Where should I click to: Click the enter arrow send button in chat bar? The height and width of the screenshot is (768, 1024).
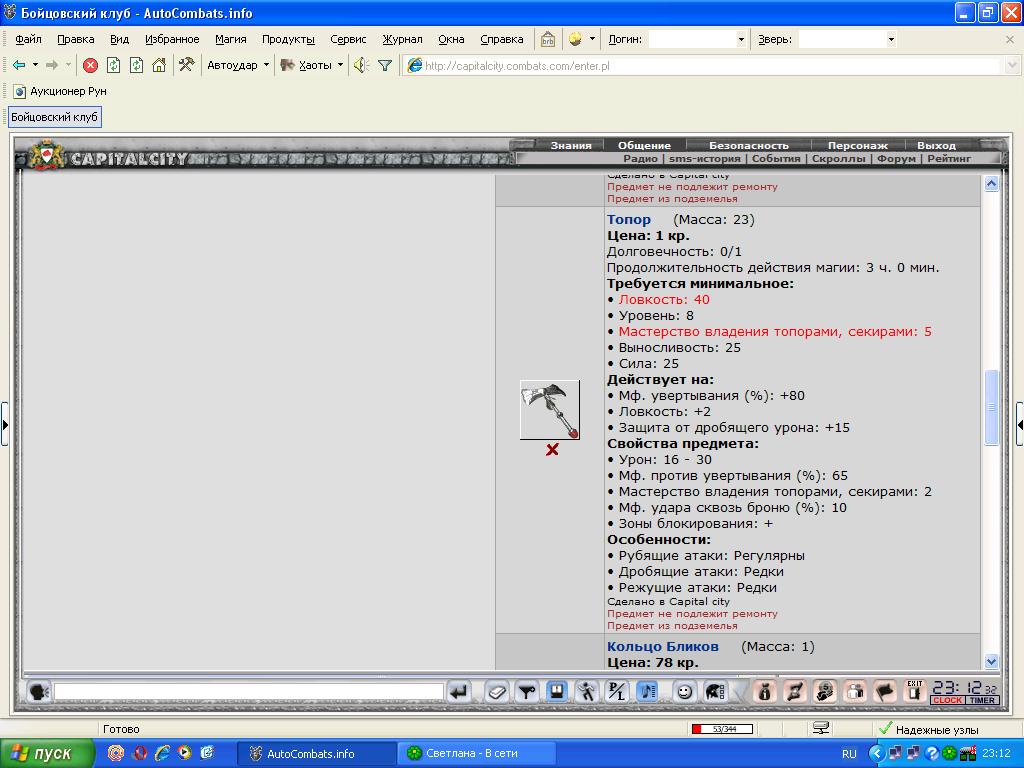coord(460,691)
